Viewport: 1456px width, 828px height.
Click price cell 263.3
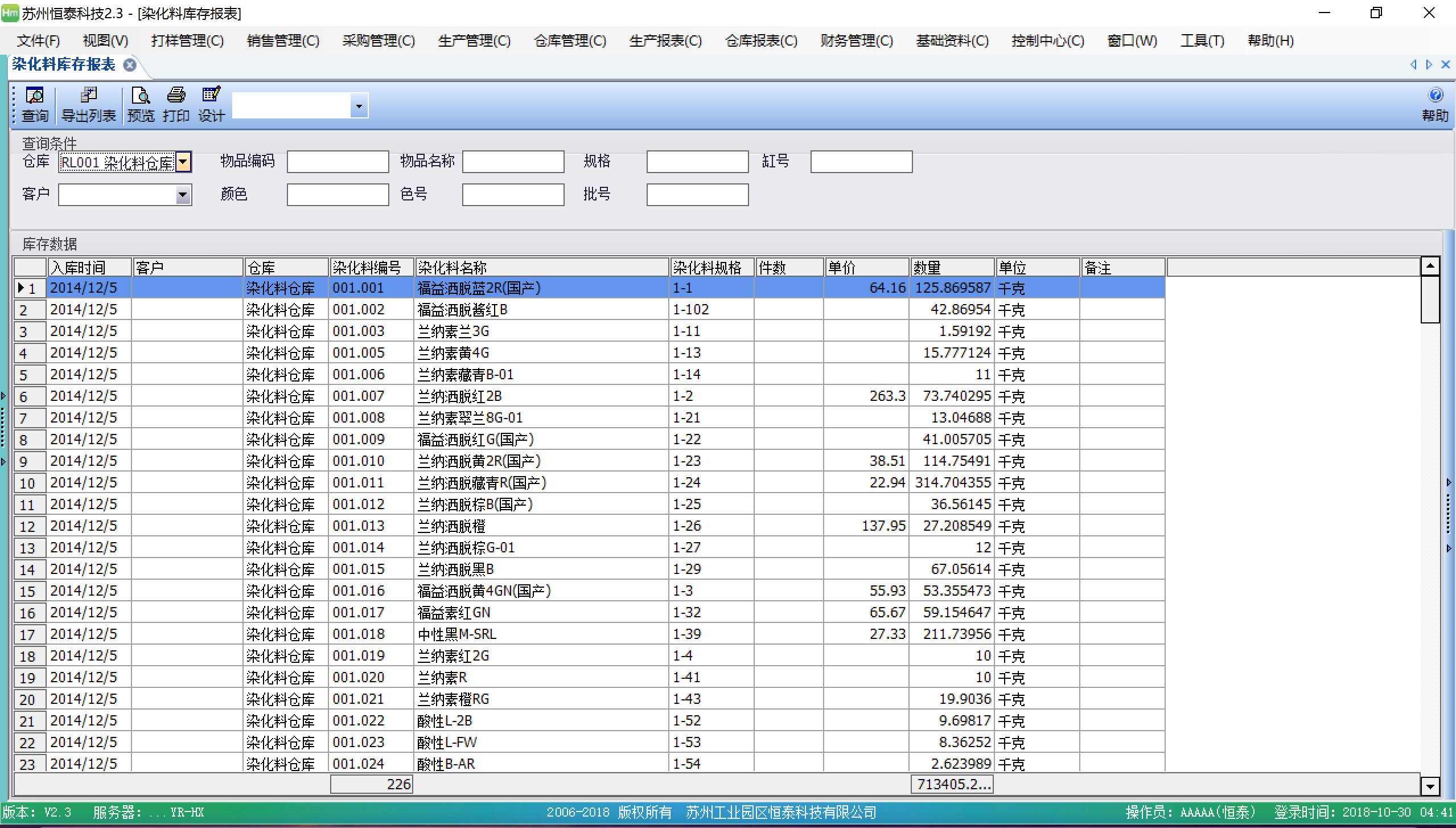(866, 396)
